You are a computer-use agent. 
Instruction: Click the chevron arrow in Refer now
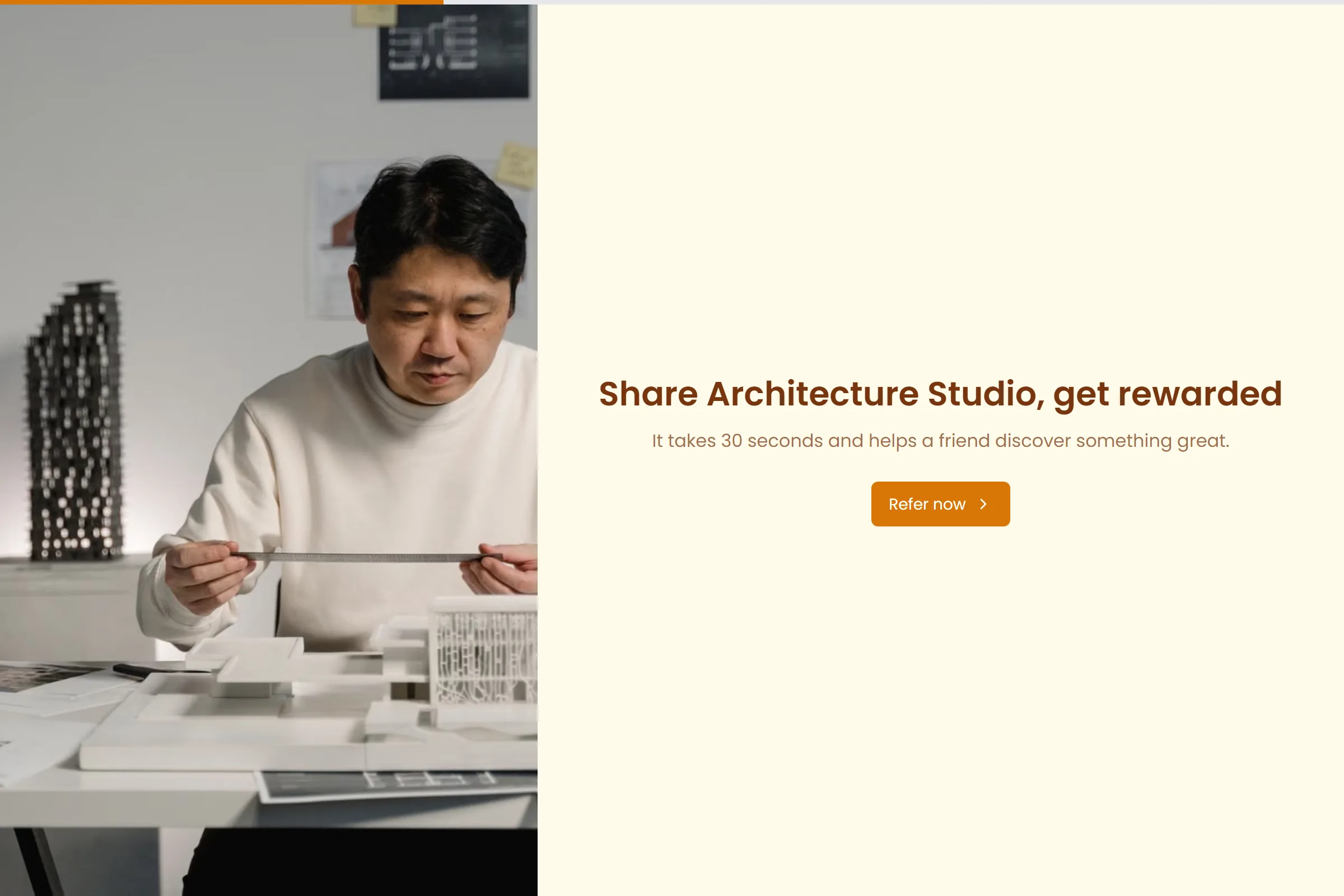pos(983,504)
